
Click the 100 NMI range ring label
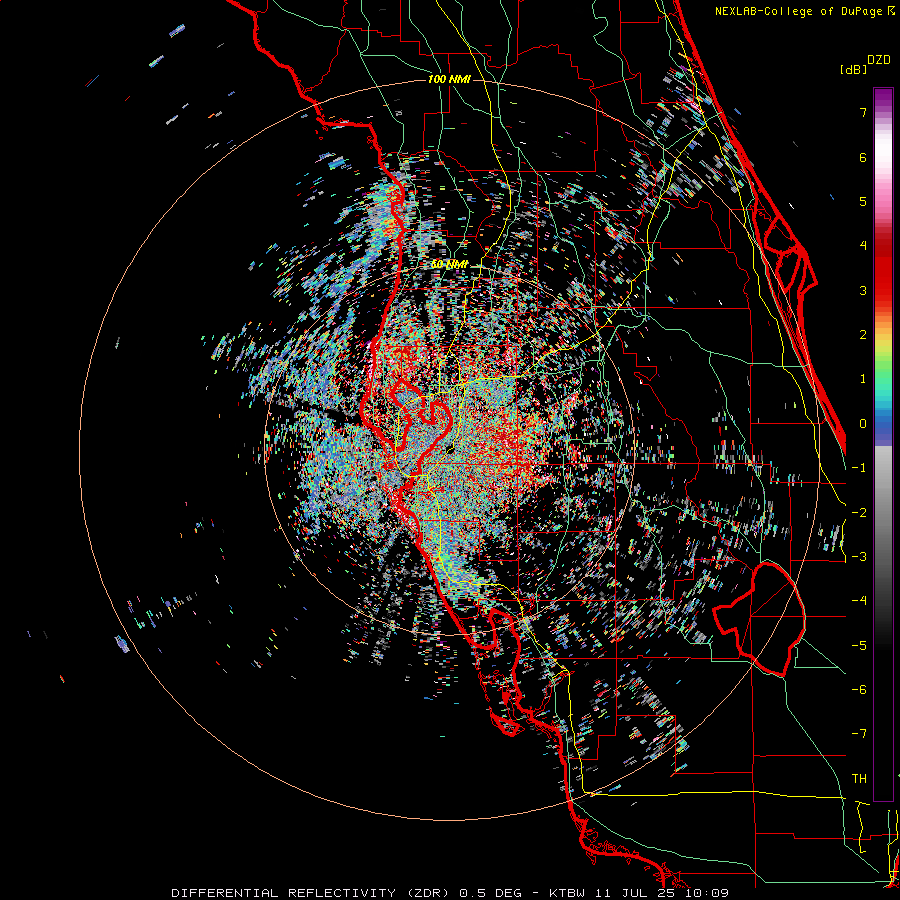(x=449, y=79)
